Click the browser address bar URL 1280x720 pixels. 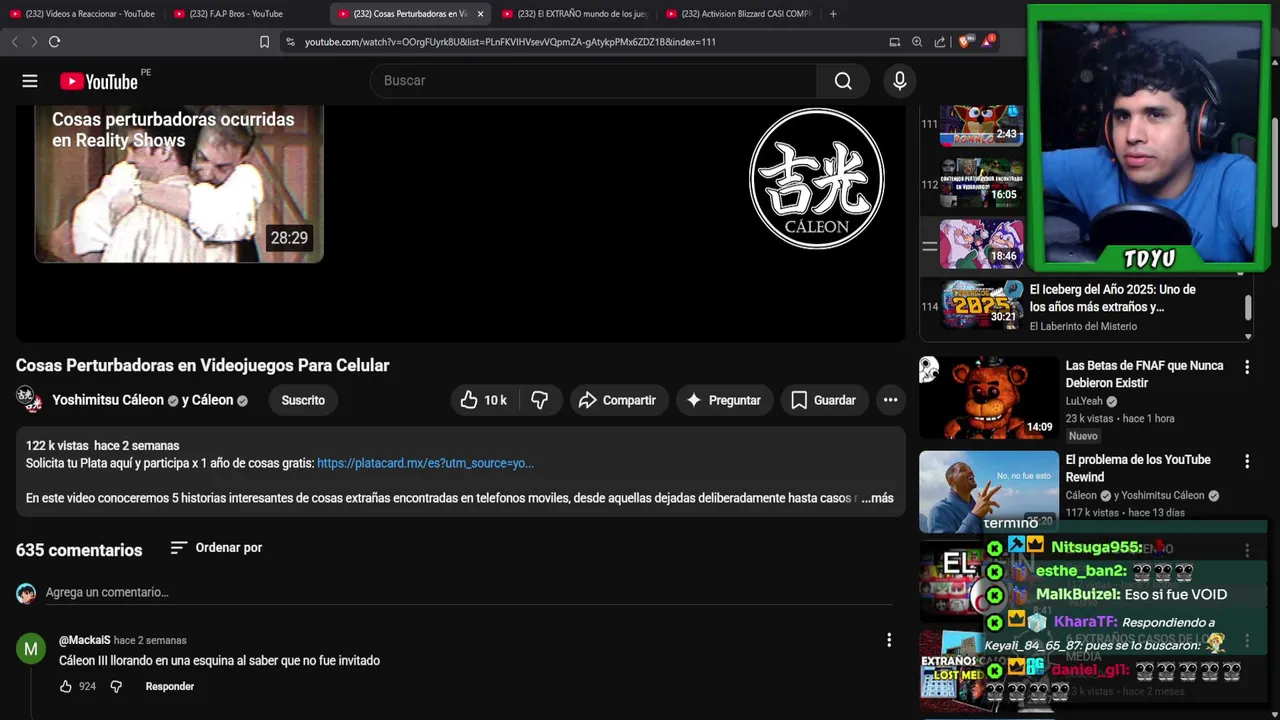tap(510, 42)
